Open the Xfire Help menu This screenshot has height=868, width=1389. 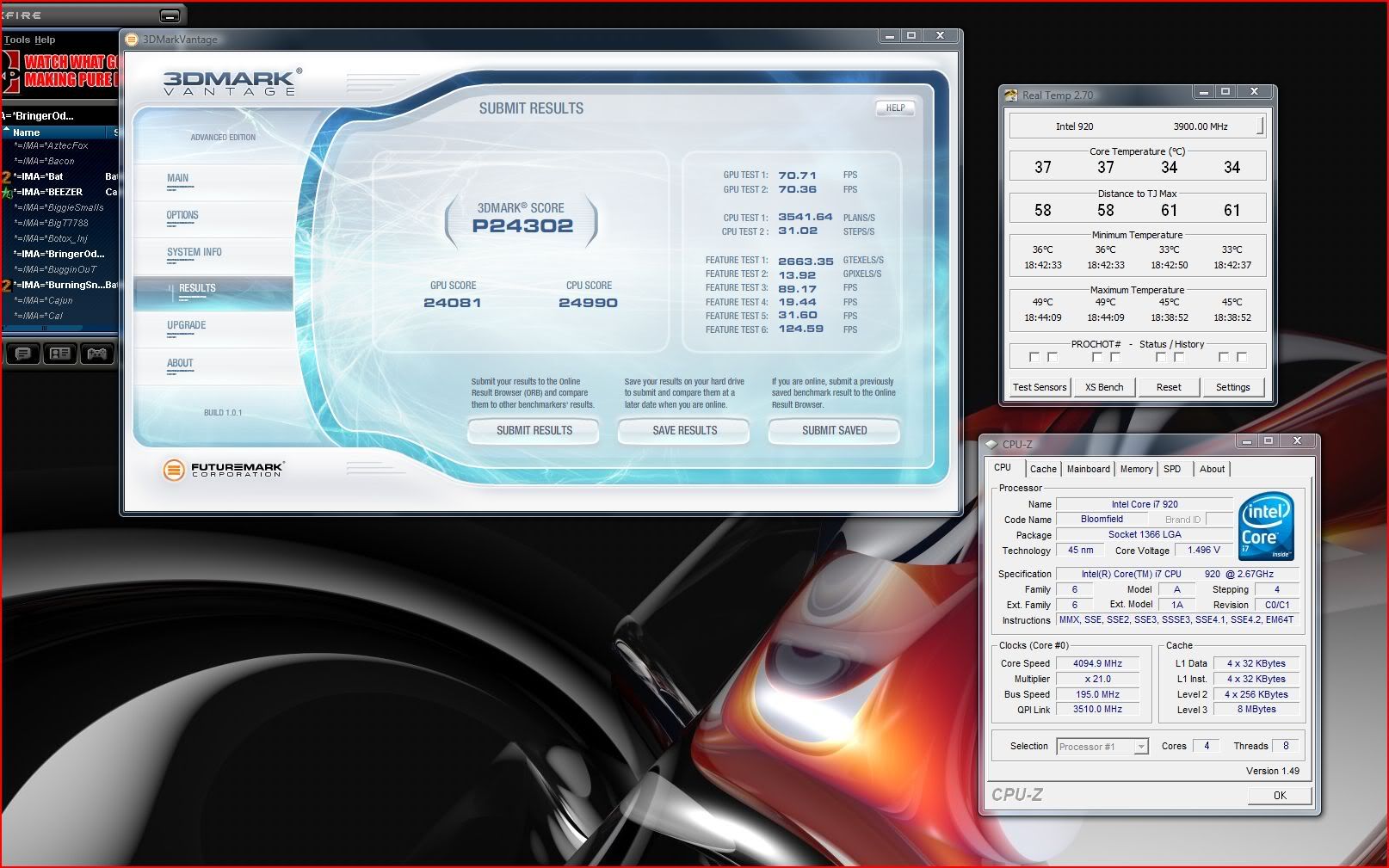coord(45,40)
